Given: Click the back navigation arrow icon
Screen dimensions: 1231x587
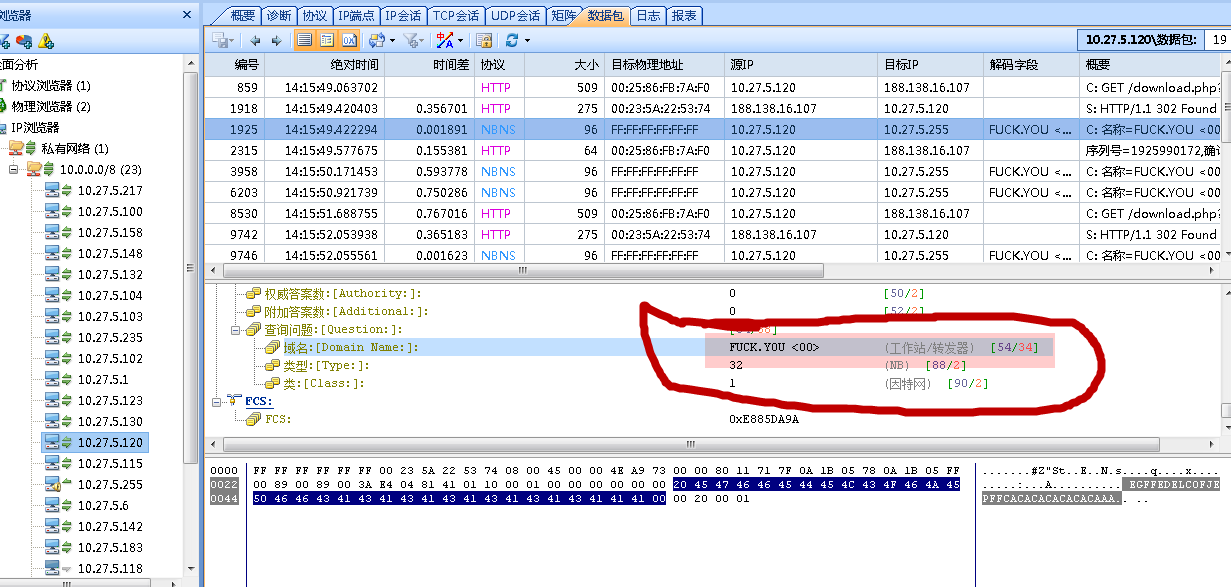Looking at the screenshot, I should 256,39.
